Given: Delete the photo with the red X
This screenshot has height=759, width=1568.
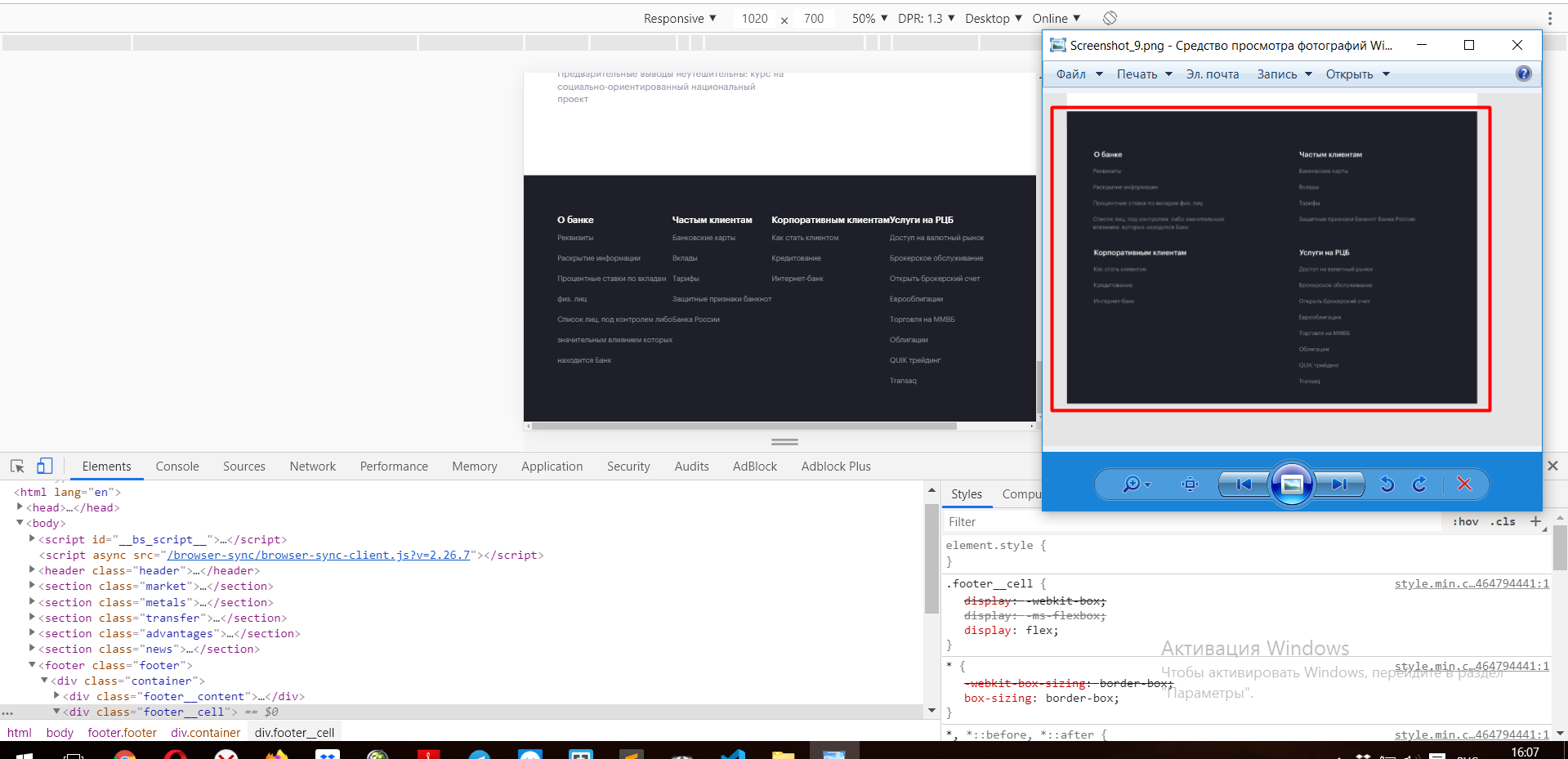Looking at the screenshot, I should pyautogui.click(x=1464, y=484).
